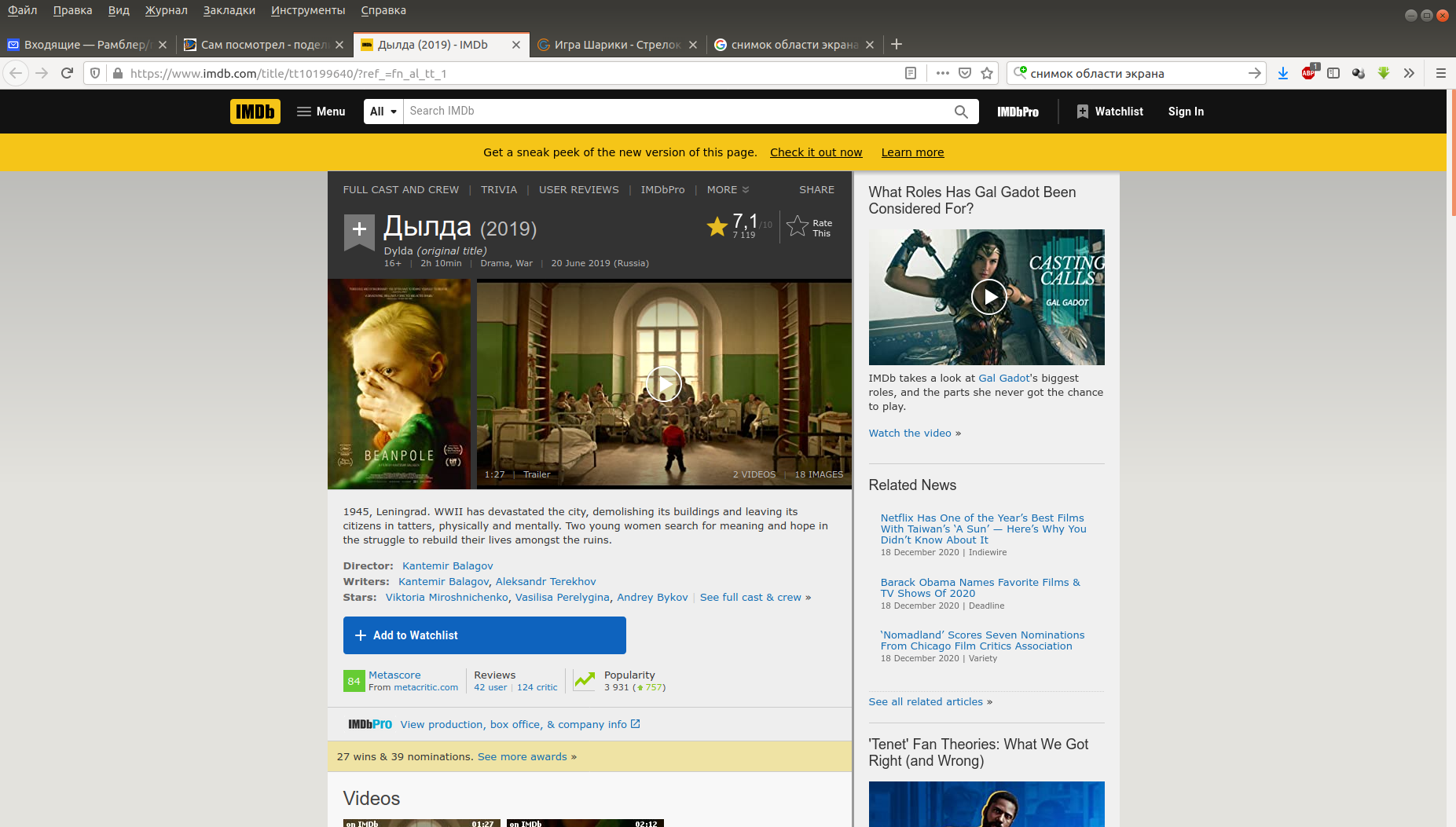Toggle Reader View icon in address bar
Viewport: 1456px width, 827px height.
click(x=911, y=73)
